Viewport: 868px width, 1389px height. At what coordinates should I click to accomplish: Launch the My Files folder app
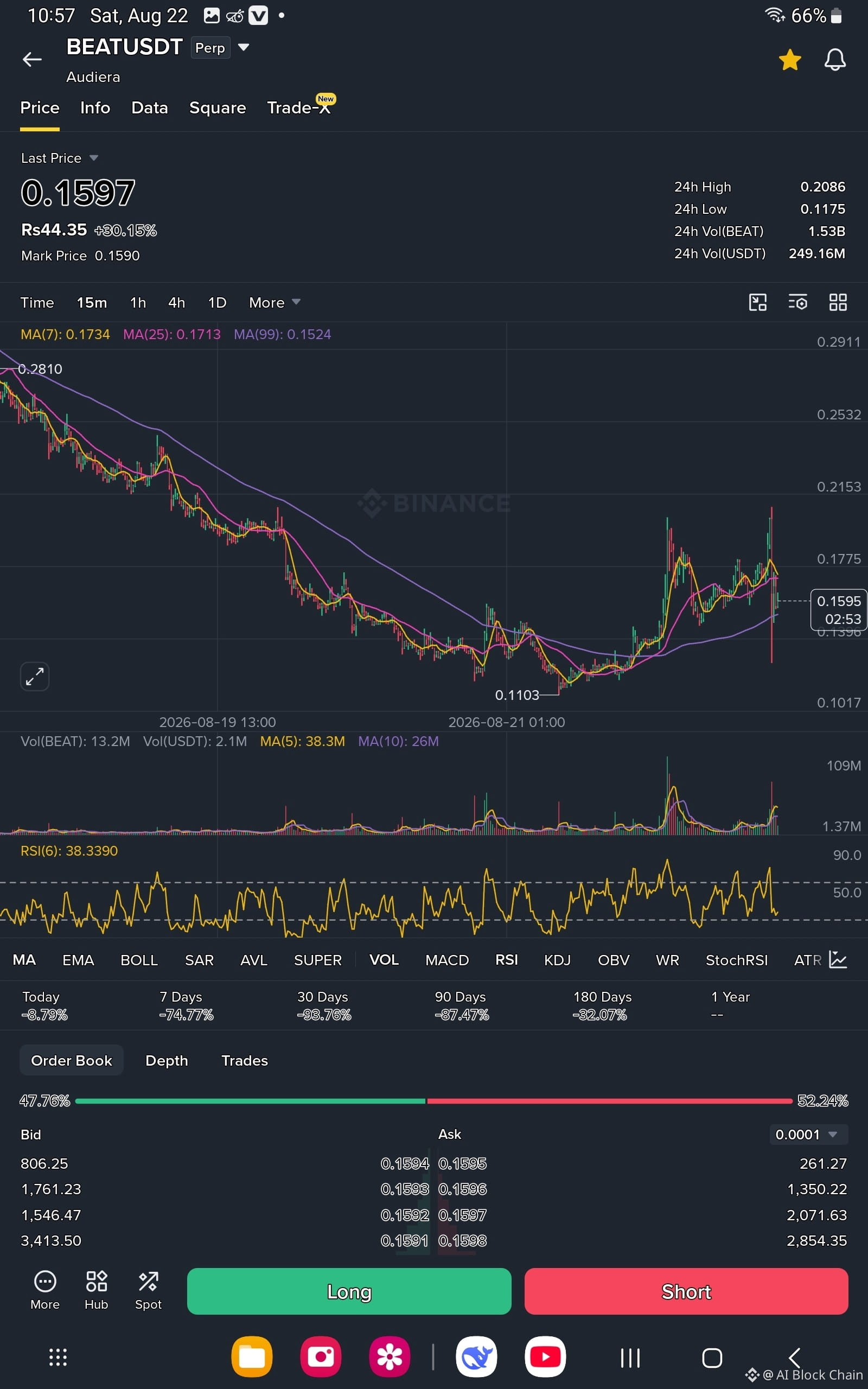coord(252,1357)
